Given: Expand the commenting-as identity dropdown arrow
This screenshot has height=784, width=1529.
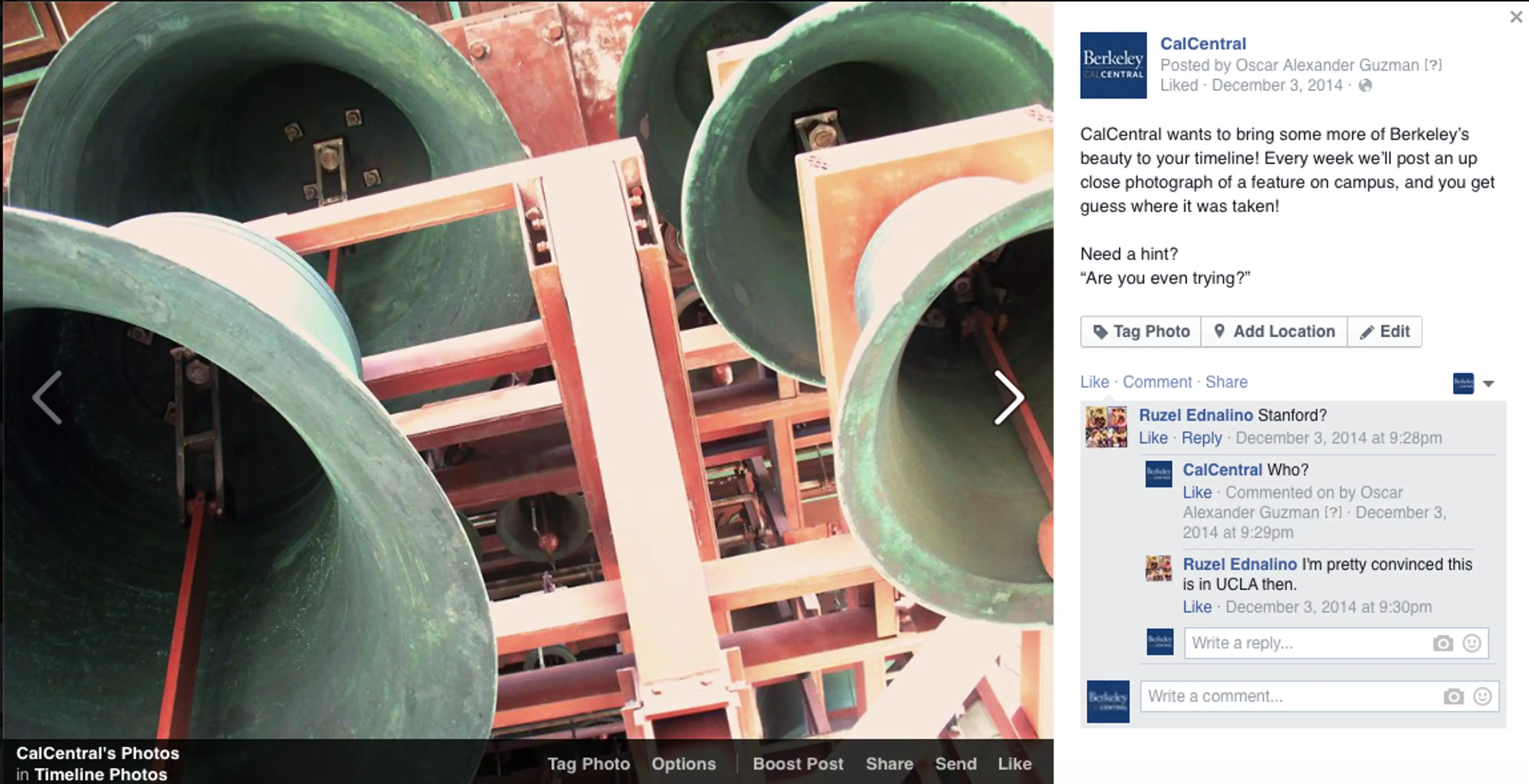Looking at the screenshot, I should tap(1489, 384).
